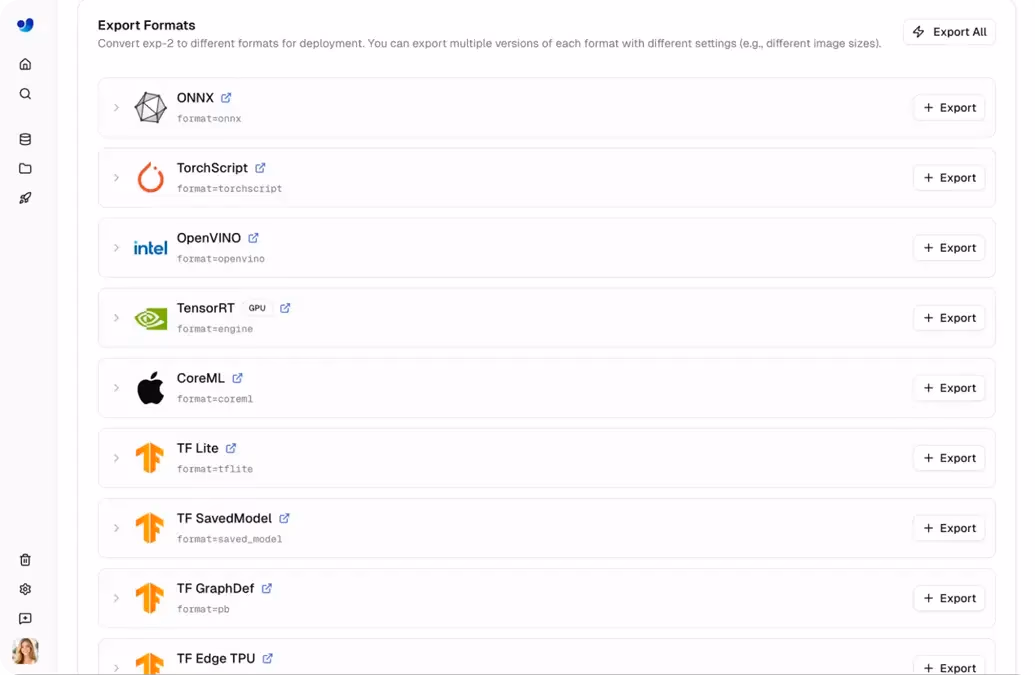Open user profile avatar

pos(25,651)
